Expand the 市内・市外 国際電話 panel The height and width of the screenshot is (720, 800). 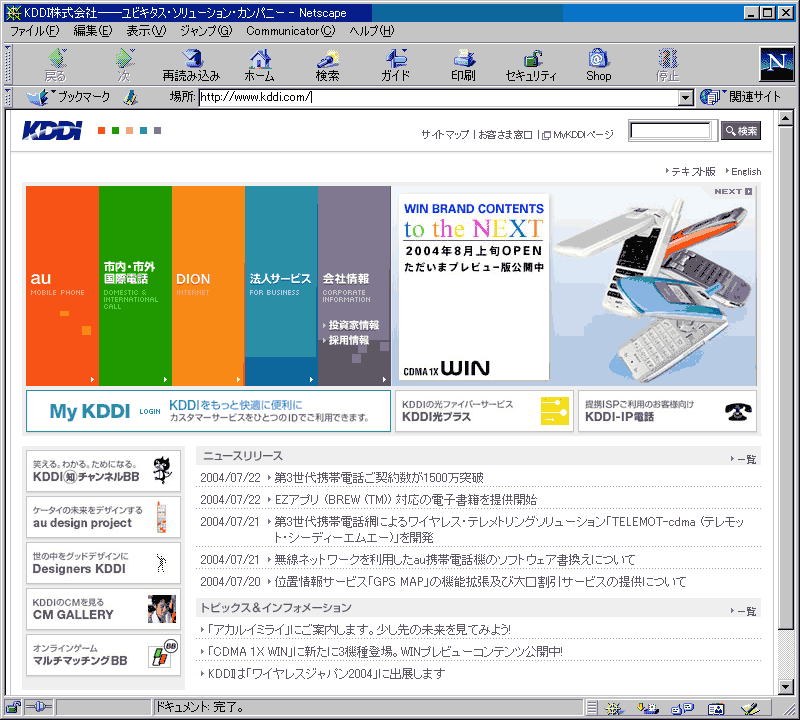[x=135, y=286]
